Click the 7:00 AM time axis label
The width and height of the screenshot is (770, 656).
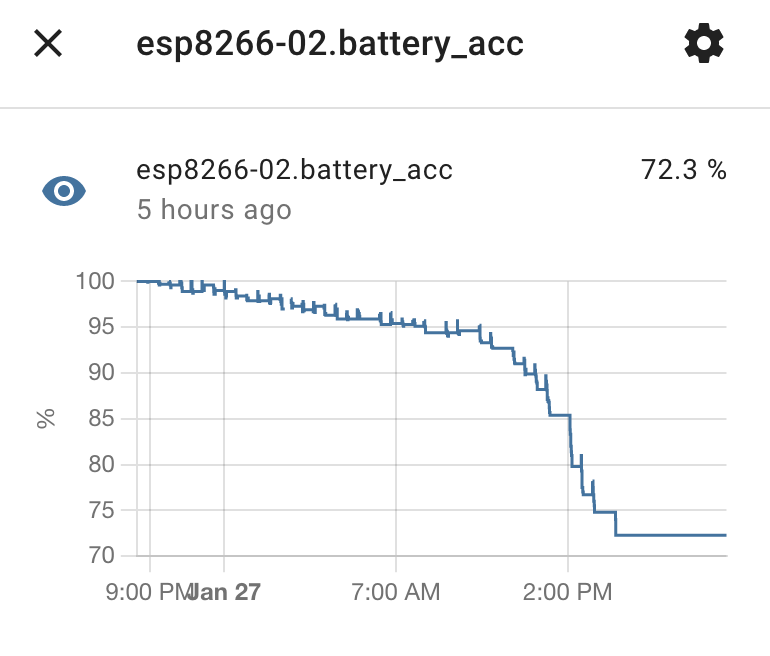coord(396,592)
